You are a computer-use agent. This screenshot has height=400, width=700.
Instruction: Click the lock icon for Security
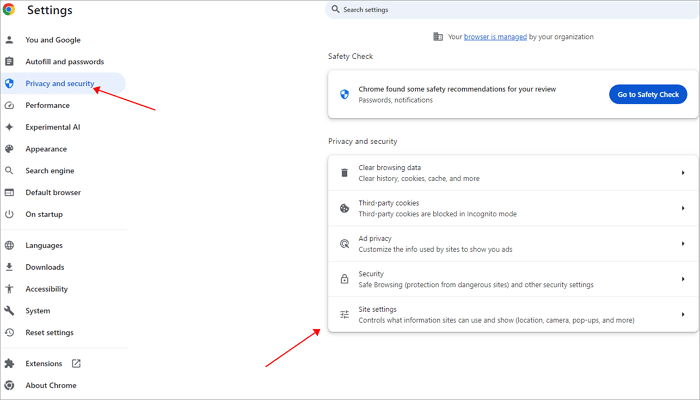pyautogui.click(x=344, y=279)
